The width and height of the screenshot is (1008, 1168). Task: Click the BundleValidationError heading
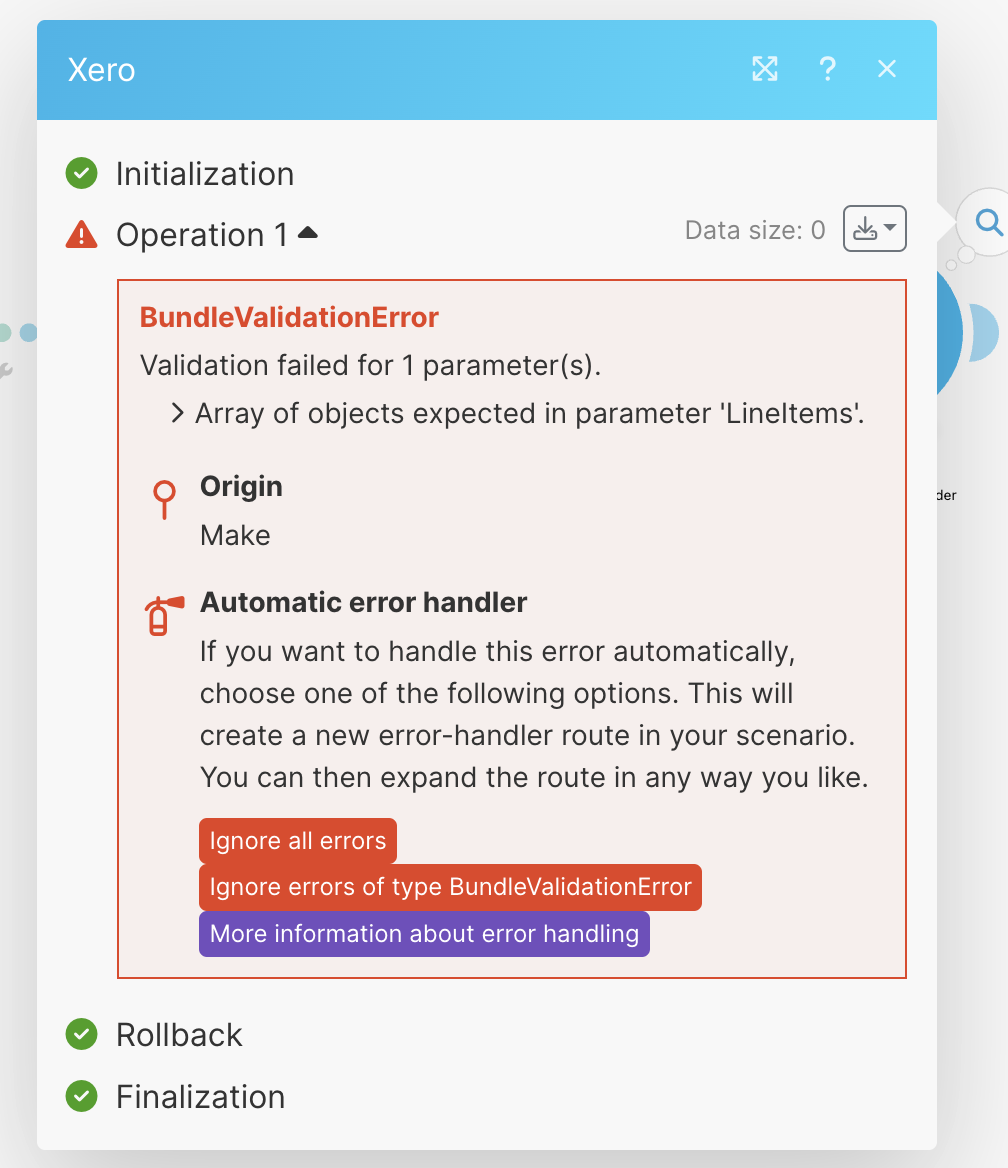click(289, 318)
